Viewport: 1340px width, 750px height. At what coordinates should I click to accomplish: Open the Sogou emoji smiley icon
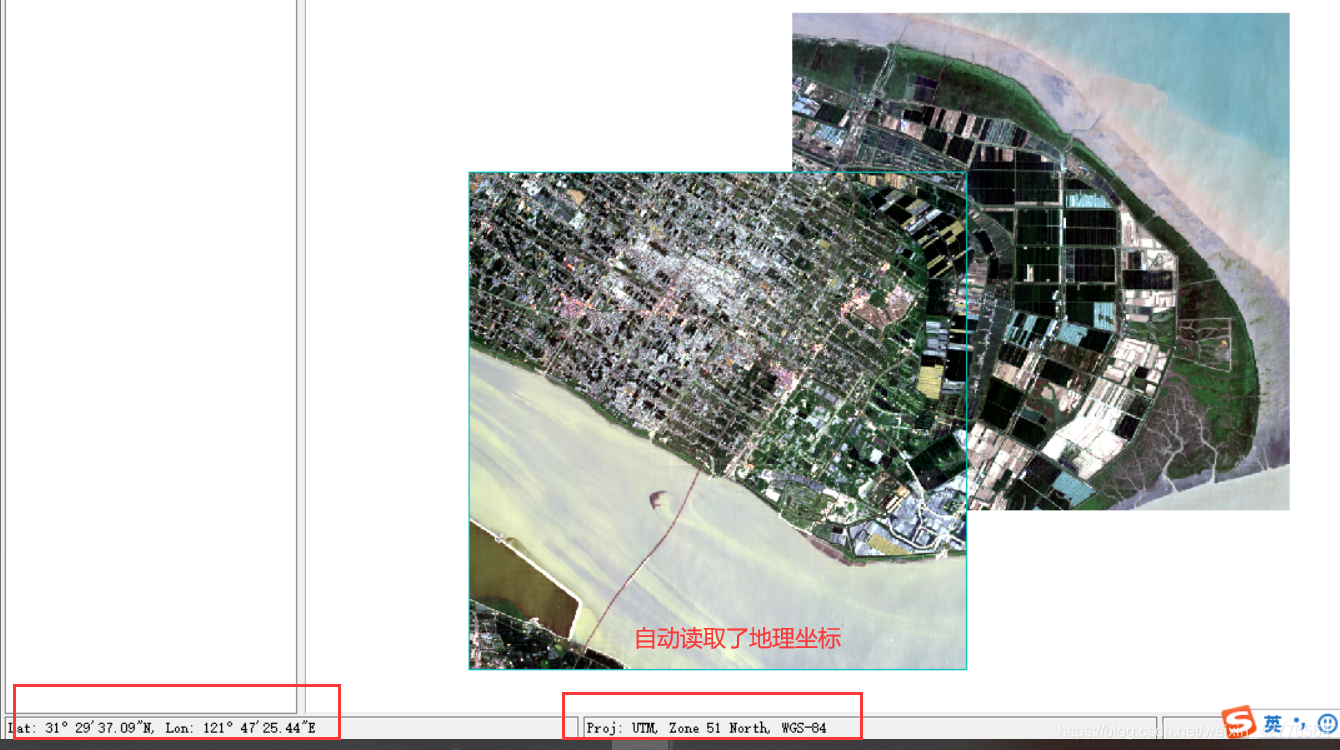tap(1327, 722)
